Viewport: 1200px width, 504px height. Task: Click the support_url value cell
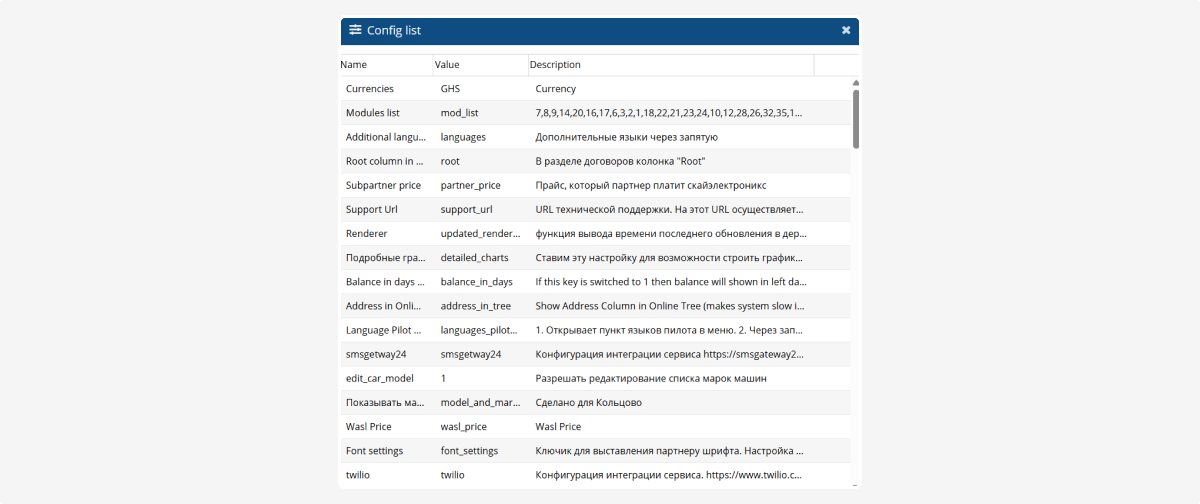(466, 210)
